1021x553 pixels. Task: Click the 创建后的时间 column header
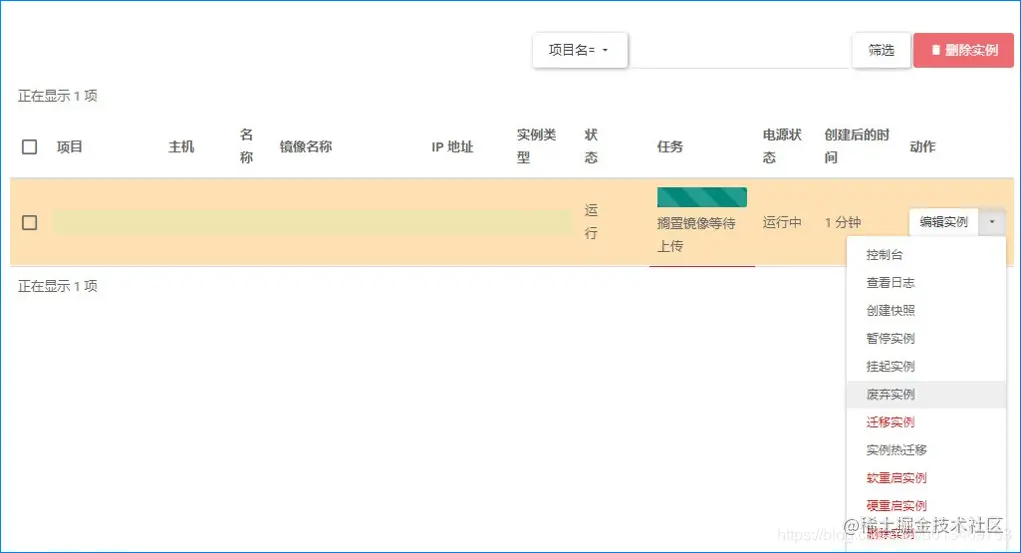click(857, 146)
